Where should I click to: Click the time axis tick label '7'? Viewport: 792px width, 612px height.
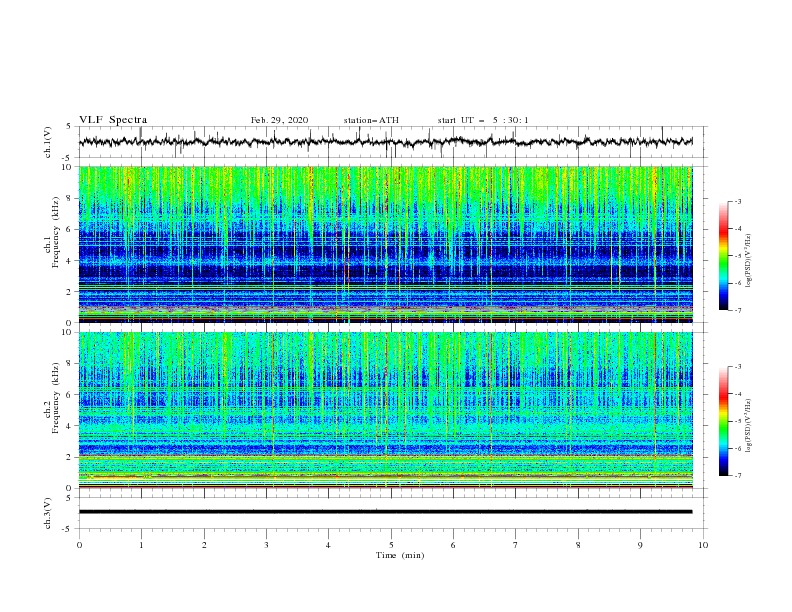[516, 545]
